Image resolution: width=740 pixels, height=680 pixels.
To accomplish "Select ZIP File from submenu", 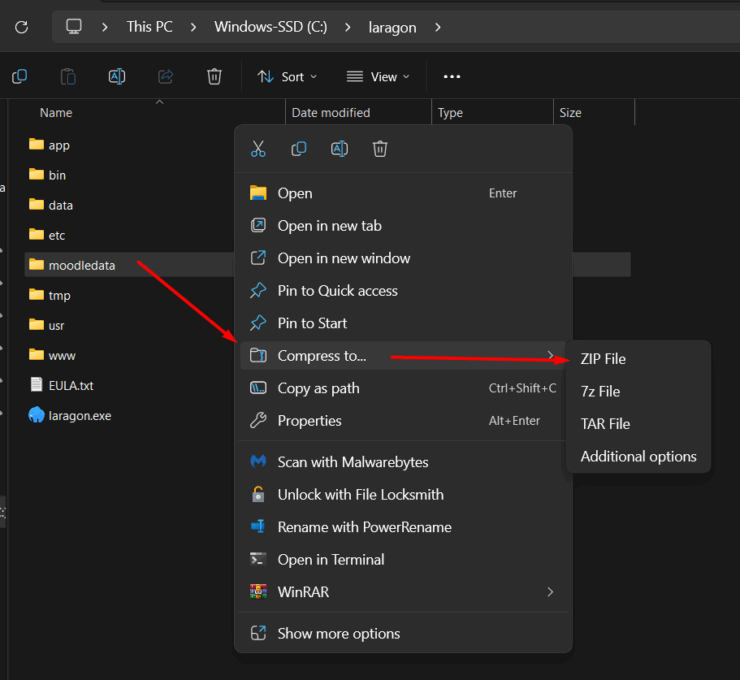I will pyautogui.click(x=638, y=359).
